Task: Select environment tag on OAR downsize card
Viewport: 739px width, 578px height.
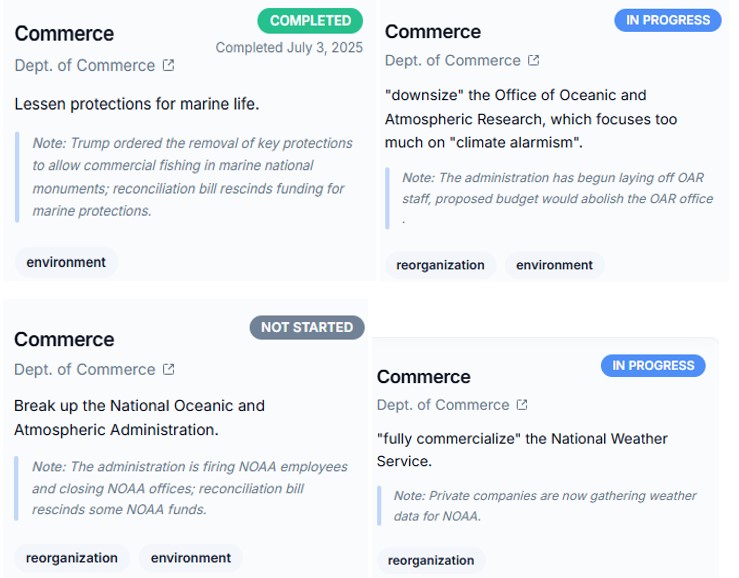Action: tap(555, 265)
